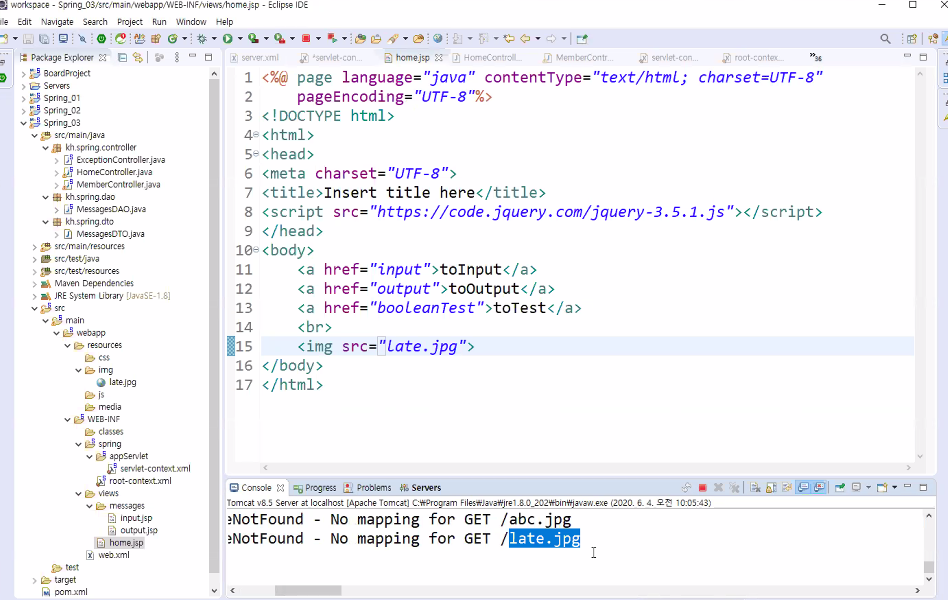The image size is (948, 600).
Task: Open the Project menu
Action: [x=130, y=22]
